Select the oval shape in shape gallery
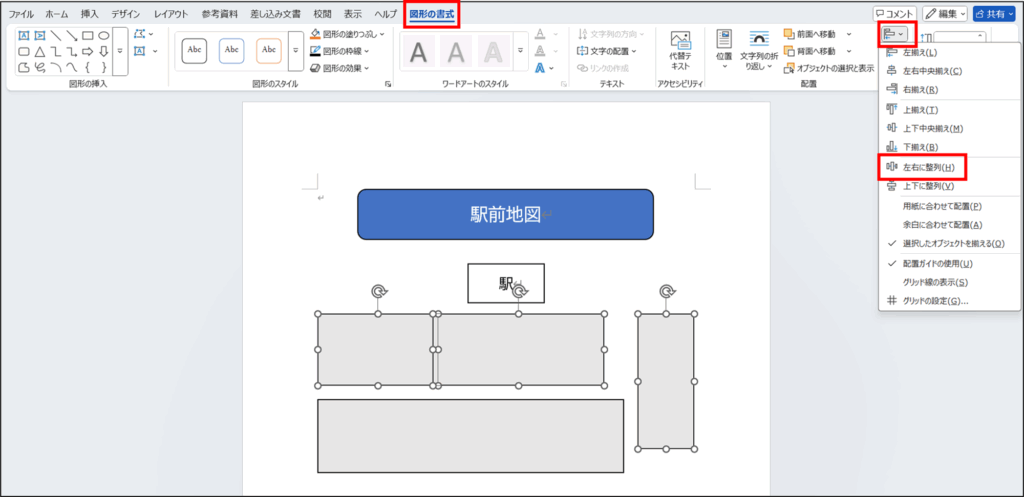This screenshot has height=497, width=1024. pos(103,35)
